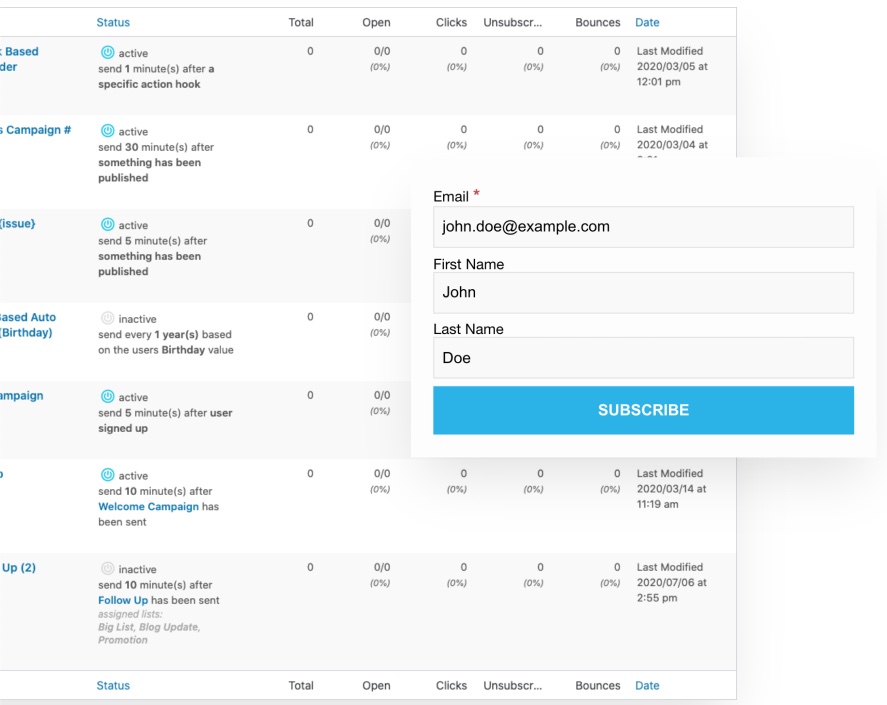The width and height of the screenshot is (887, 705).
Task: Click the 2020/03/14 at 11:19 am date
Action: point(671,496)
